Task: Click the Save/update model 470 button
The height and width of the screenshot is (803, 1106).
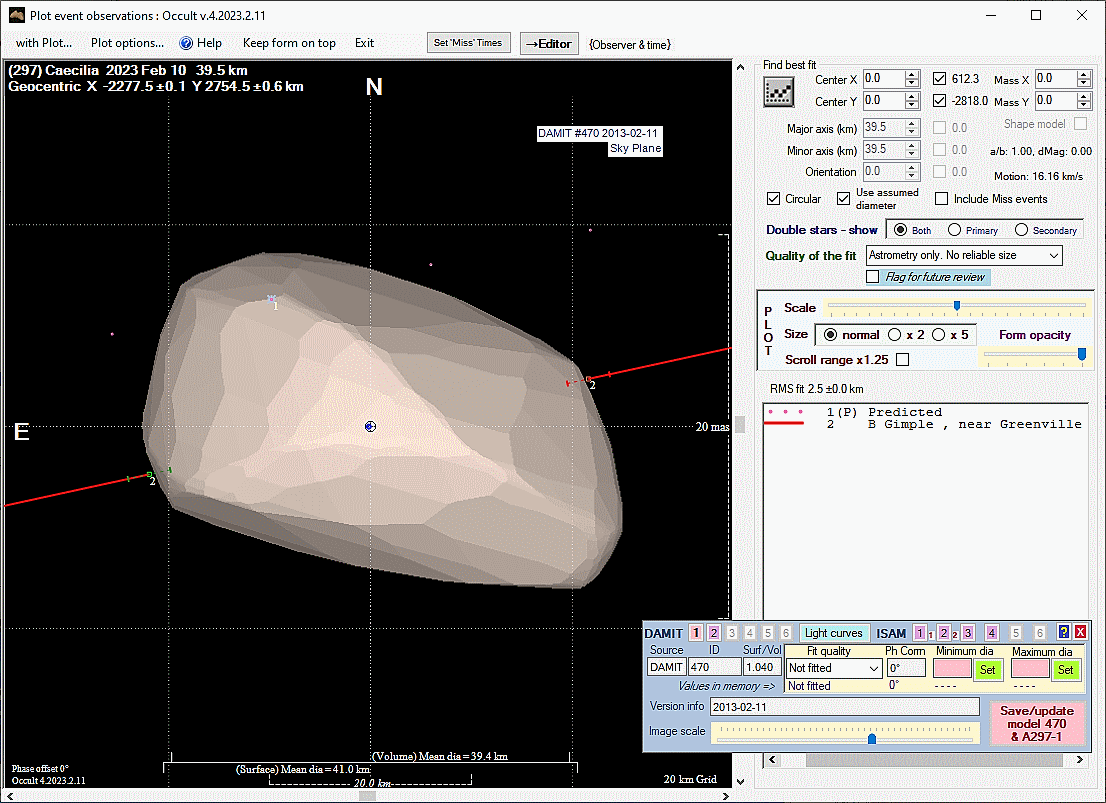Action: (1037, 723)
